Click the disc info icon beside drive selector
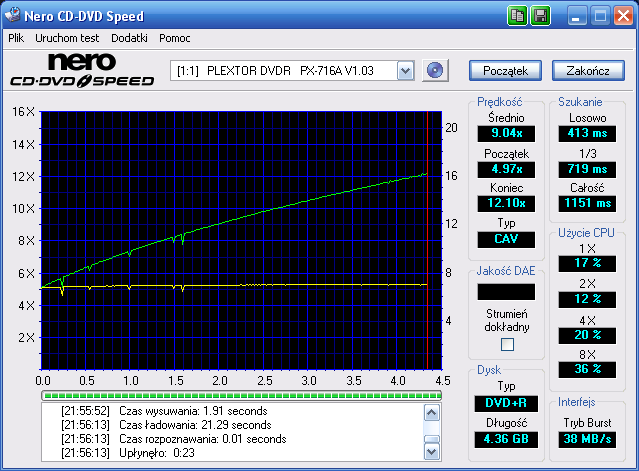Screen dimensions: 639x471 [435, 70]
